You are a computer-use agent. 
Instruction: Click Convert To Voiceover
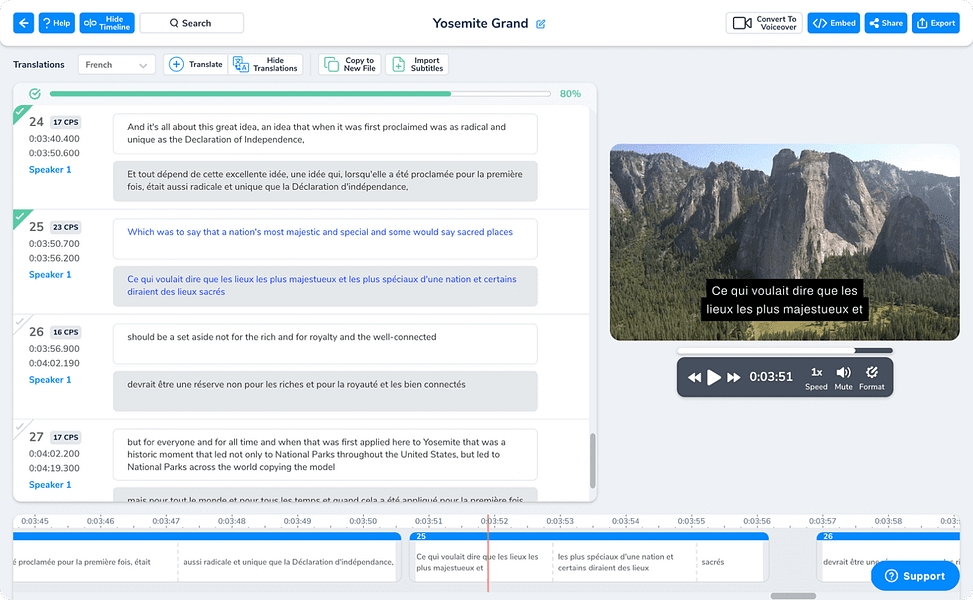pyautogui.click(x=764, y=23)
